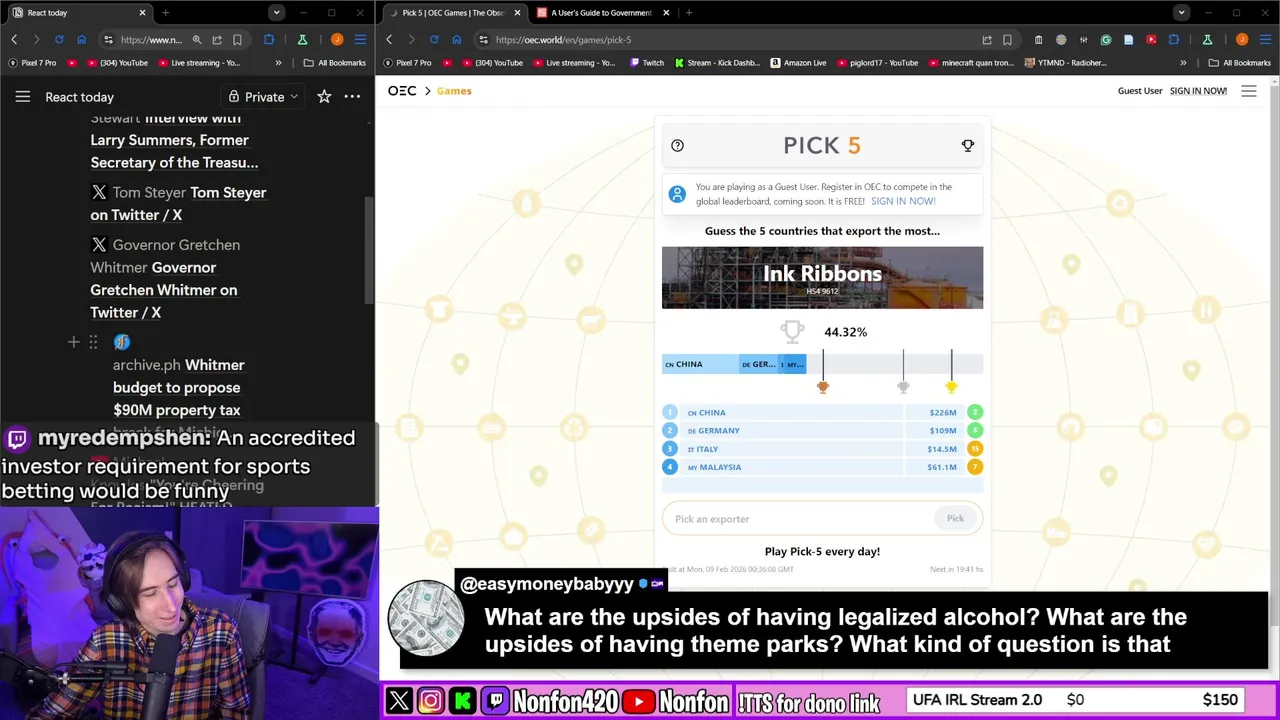Click CHINA segment in export share bar

[x=699, y=364]
